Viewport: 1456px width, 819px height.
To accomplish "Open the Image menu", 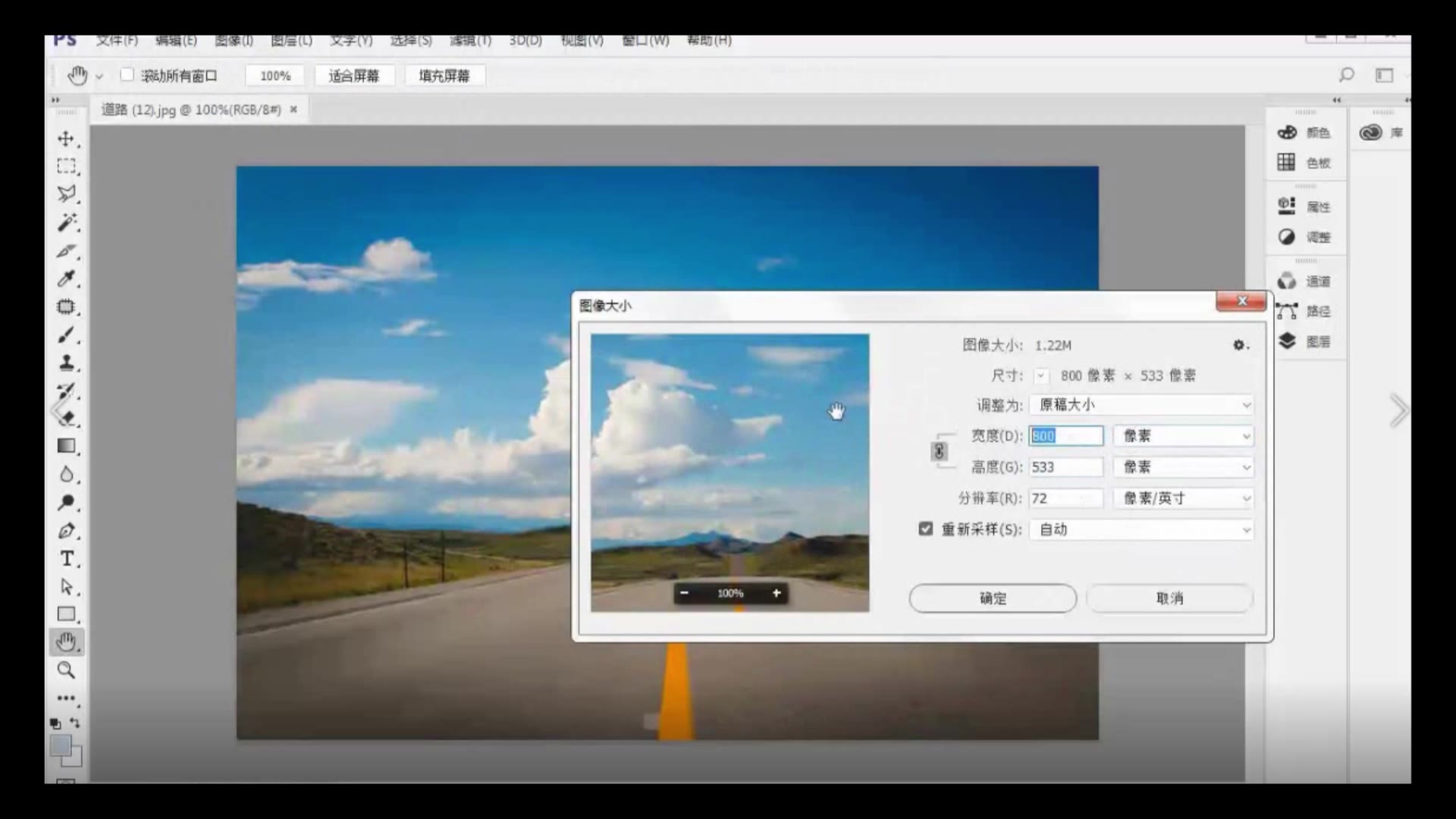I will click(x=234, y=40).
